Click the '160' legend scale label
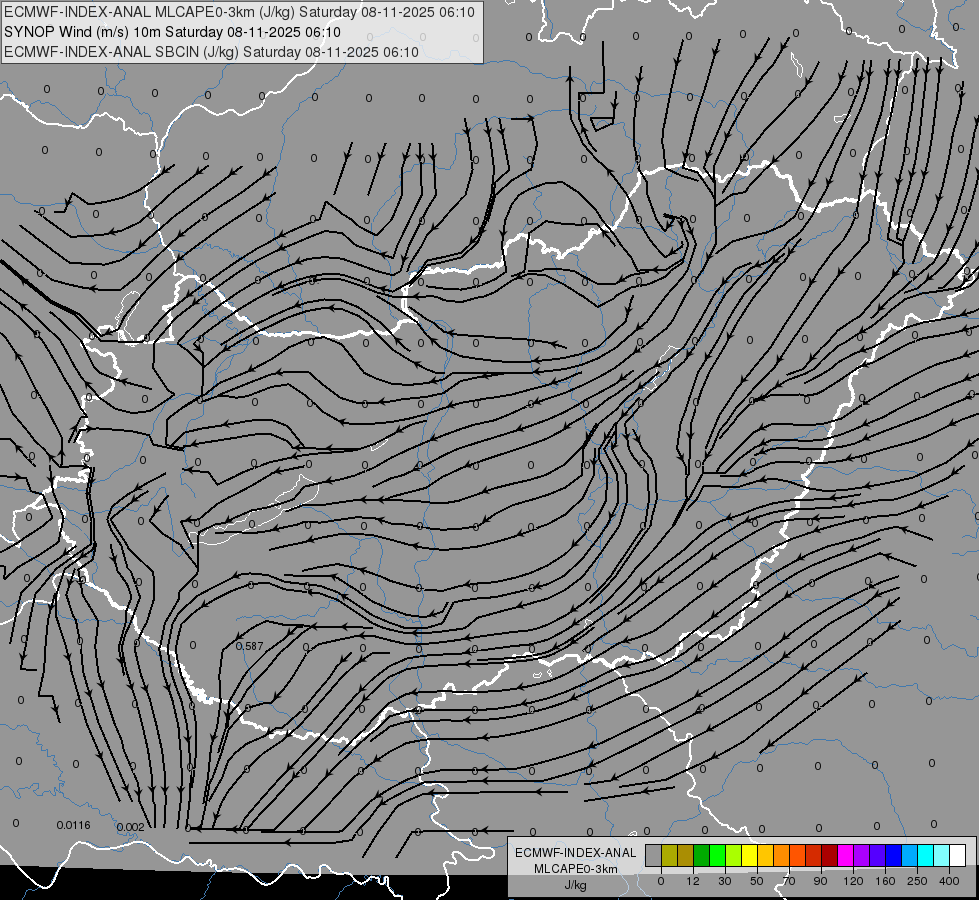 [885, 881]
